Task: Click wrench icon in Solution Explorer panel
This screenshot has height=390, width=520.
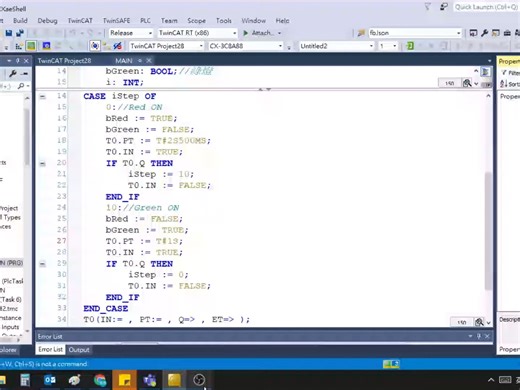Action: coord(13,73)
